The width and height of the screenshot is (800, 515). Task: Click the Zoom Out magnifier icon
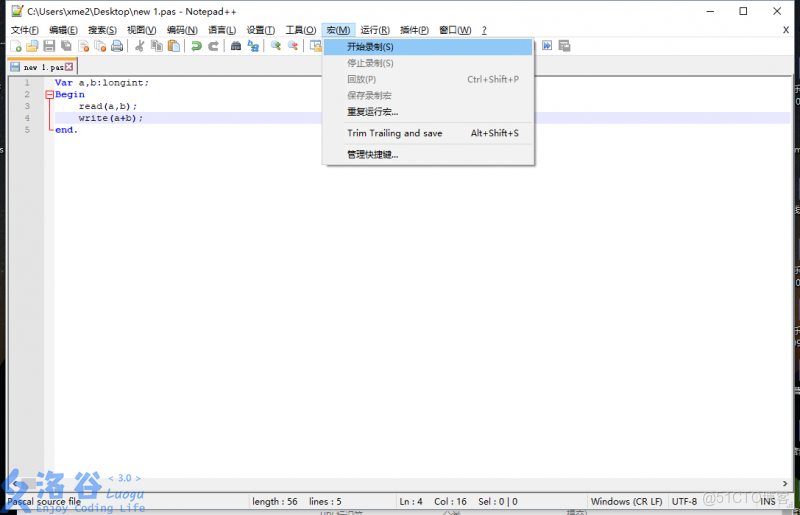point(293,46)
